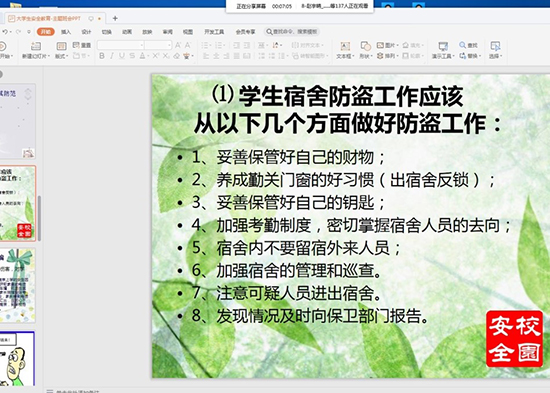Click the bullet list icon
The width and height of the screenshot is (550, 393).
(206, 45)
